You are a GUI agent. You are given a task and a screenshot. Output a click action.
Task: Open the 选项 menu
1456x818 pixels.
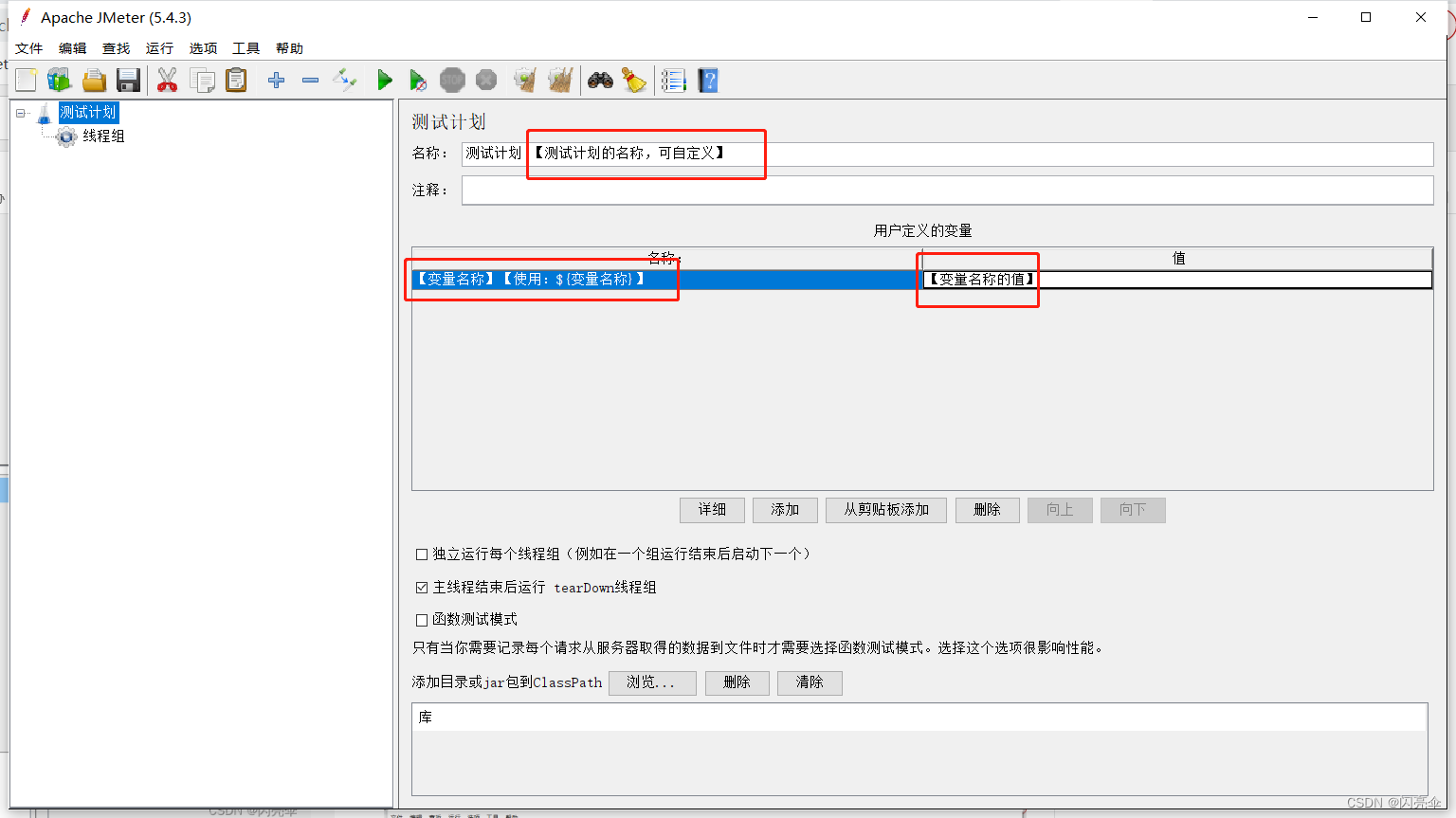(203, 48)
